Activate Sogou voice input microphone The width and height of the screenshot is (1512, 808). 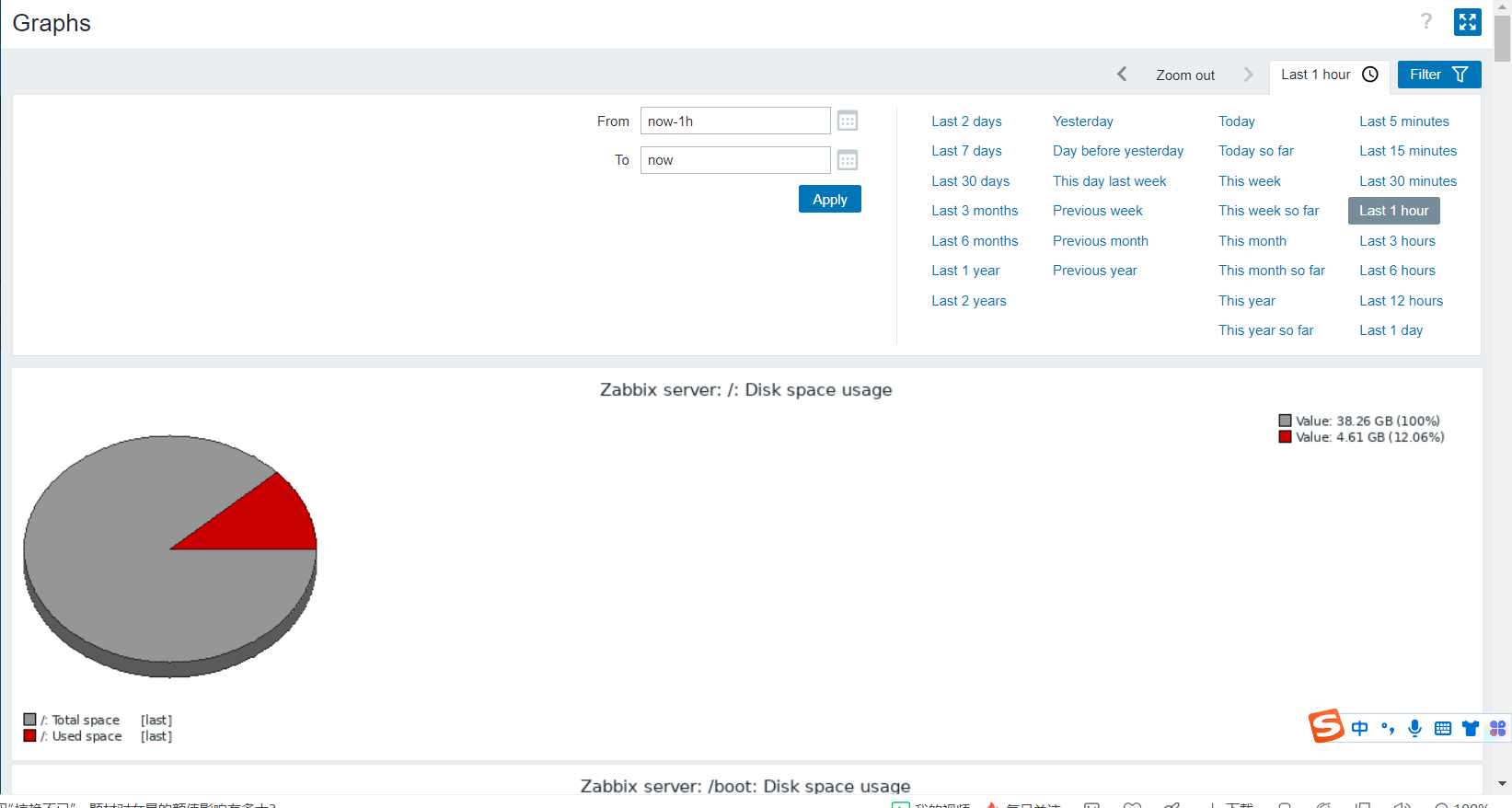click(x=1415, y=729)
